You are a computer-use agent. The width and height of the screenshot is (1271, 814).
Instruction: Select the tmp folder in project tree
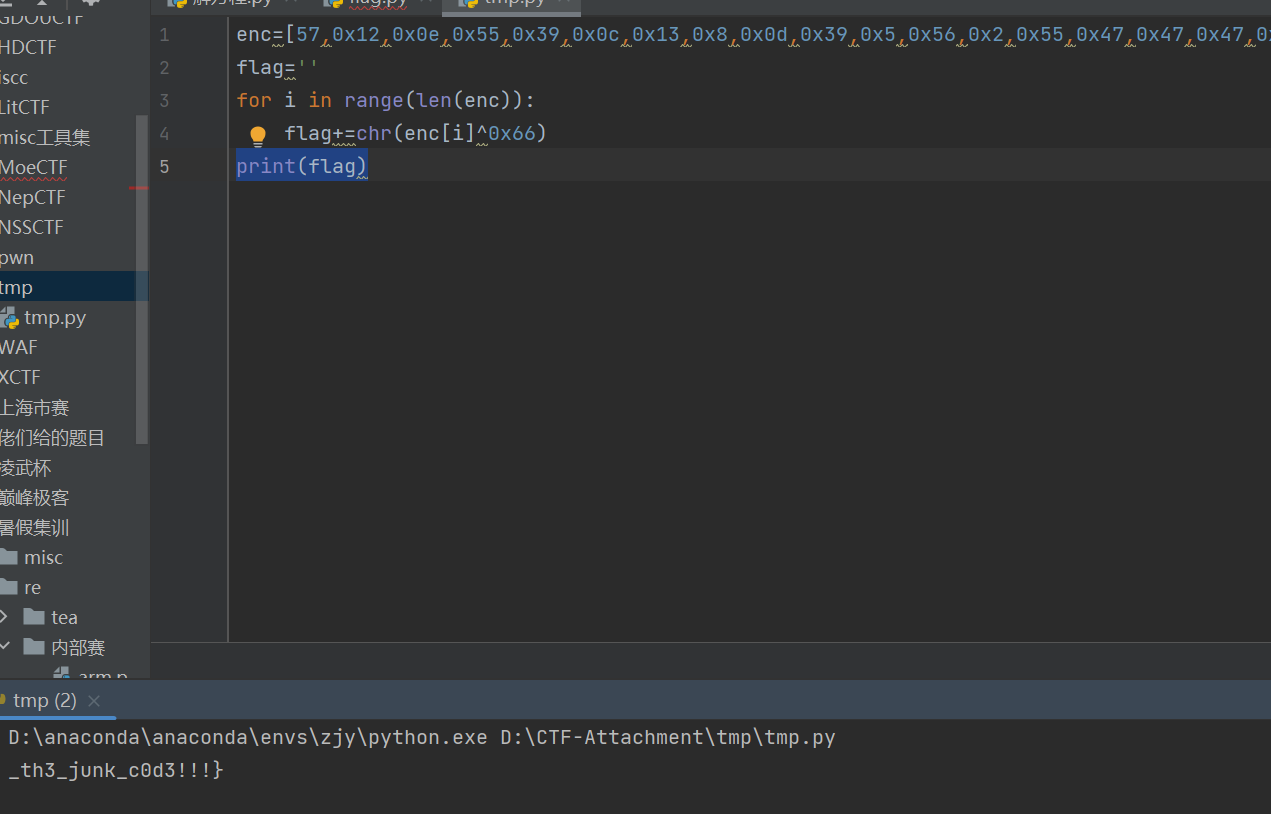tap(17, 288)
